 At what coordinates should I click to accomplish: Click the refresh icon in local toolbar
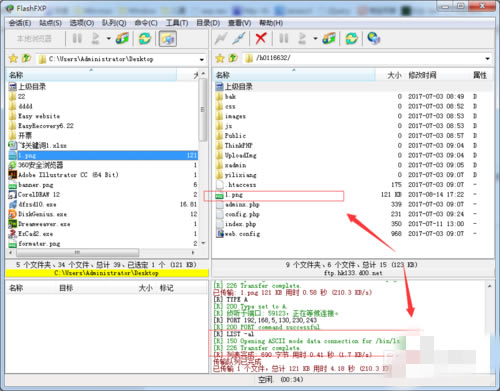(x=145, y=38)
